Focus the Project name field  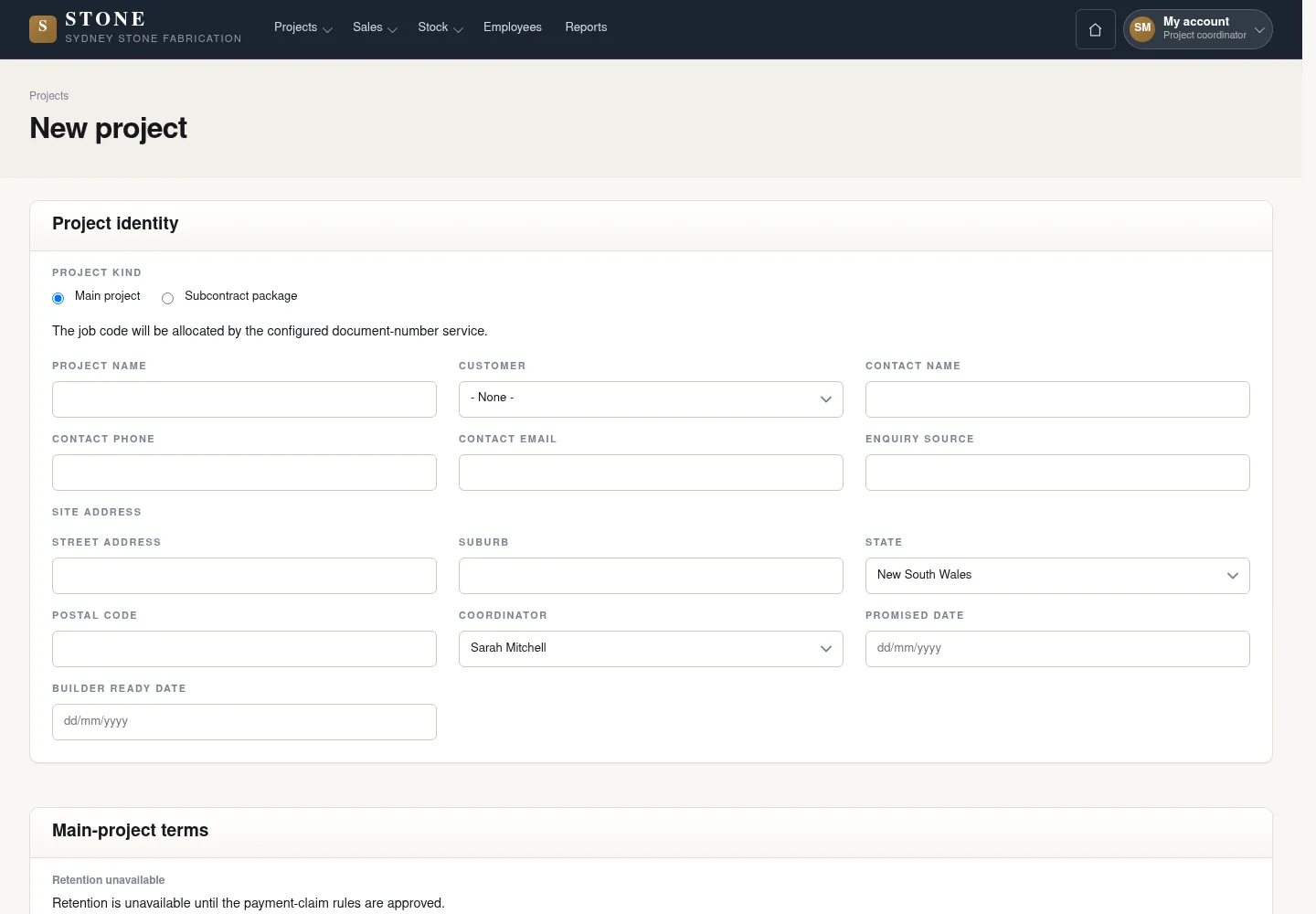[244, 399]
